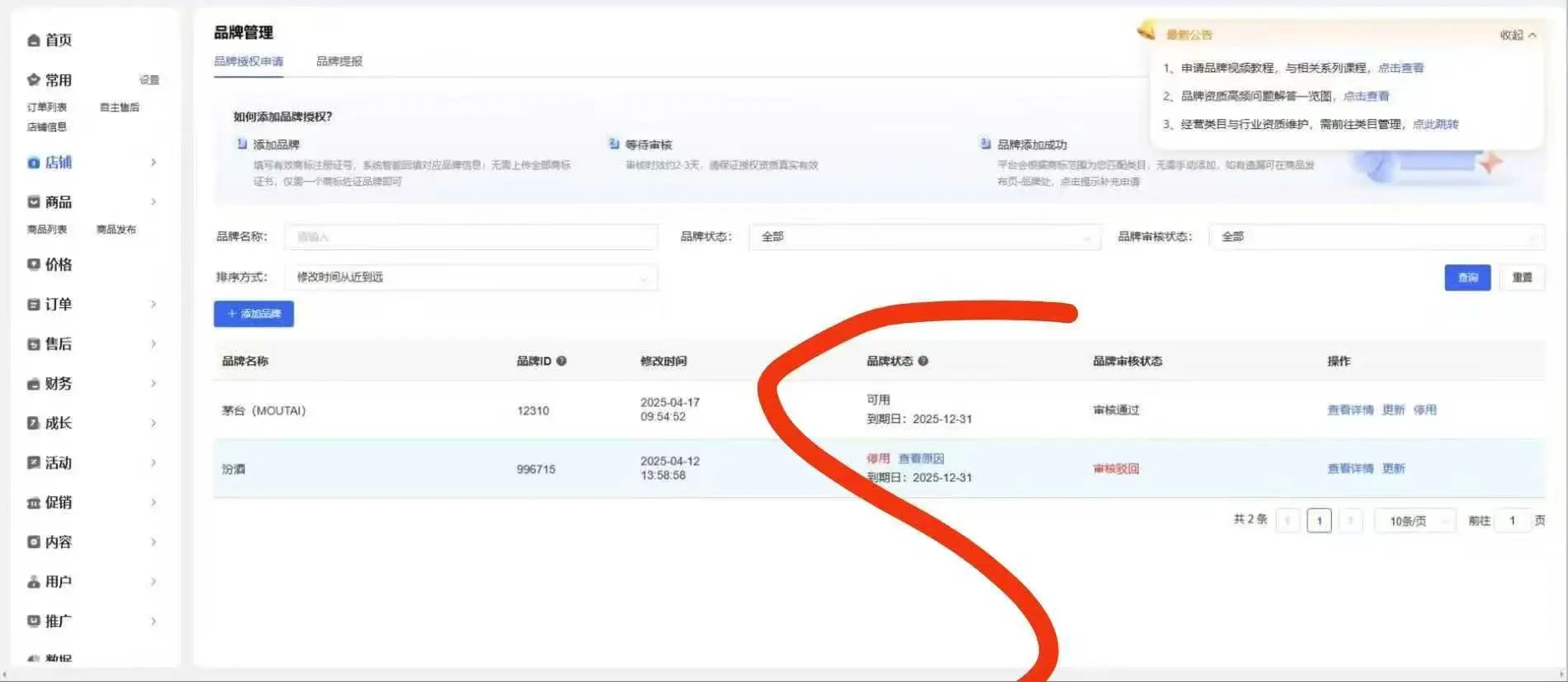The height and width of the screenshot is (682, 1568).
Task: Click 更新 for 汾酒 row
Action: click(1393, 469)
